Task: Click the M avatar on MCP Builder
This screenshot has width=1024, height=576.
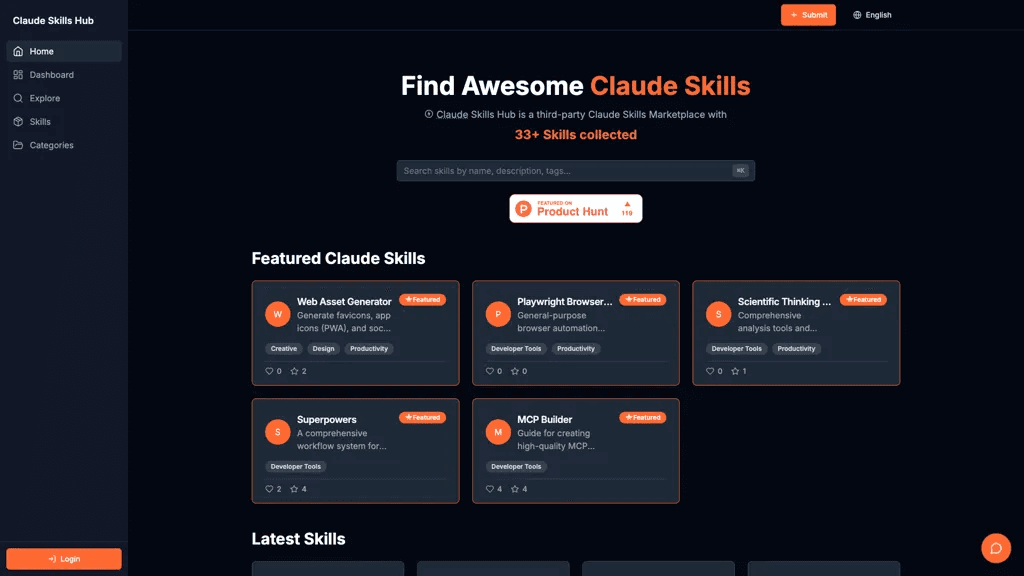Action: (498, 432)
